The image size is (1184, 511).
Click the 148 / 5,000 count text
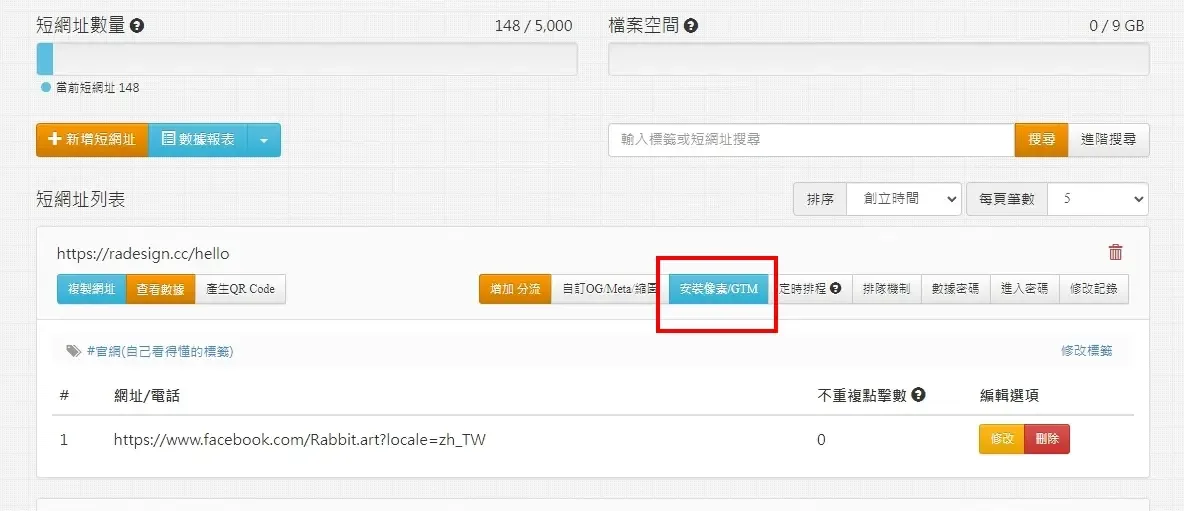click(533, 26)
